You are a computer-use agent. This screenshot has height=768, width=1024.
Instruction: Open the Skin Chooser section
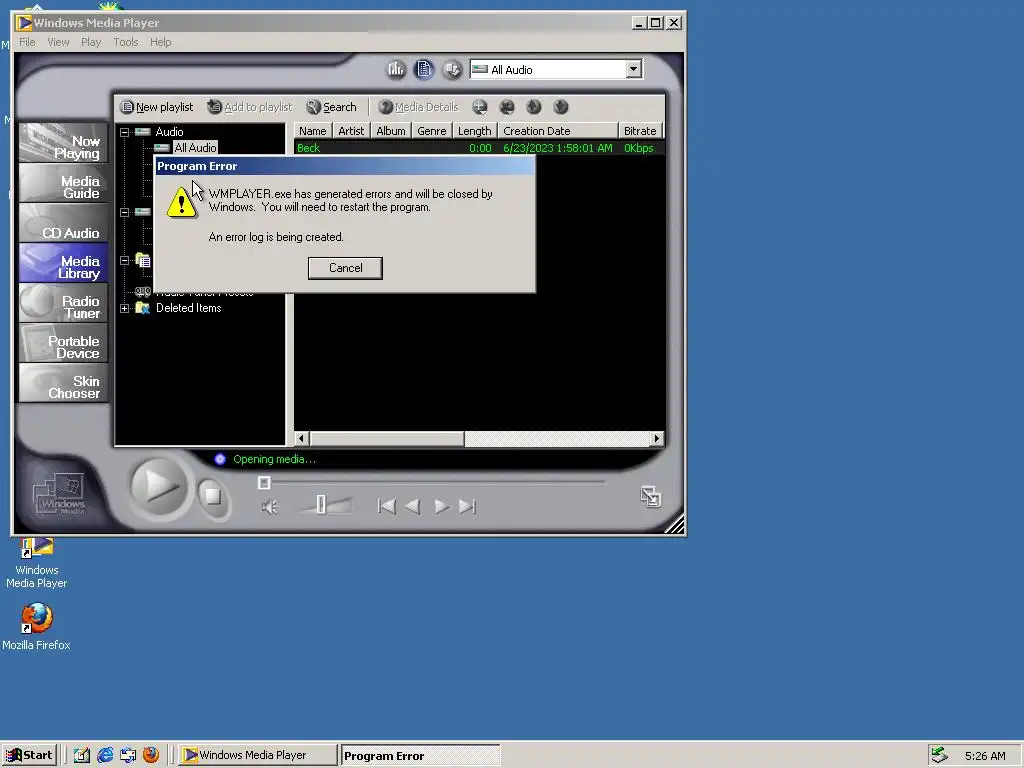63,383
